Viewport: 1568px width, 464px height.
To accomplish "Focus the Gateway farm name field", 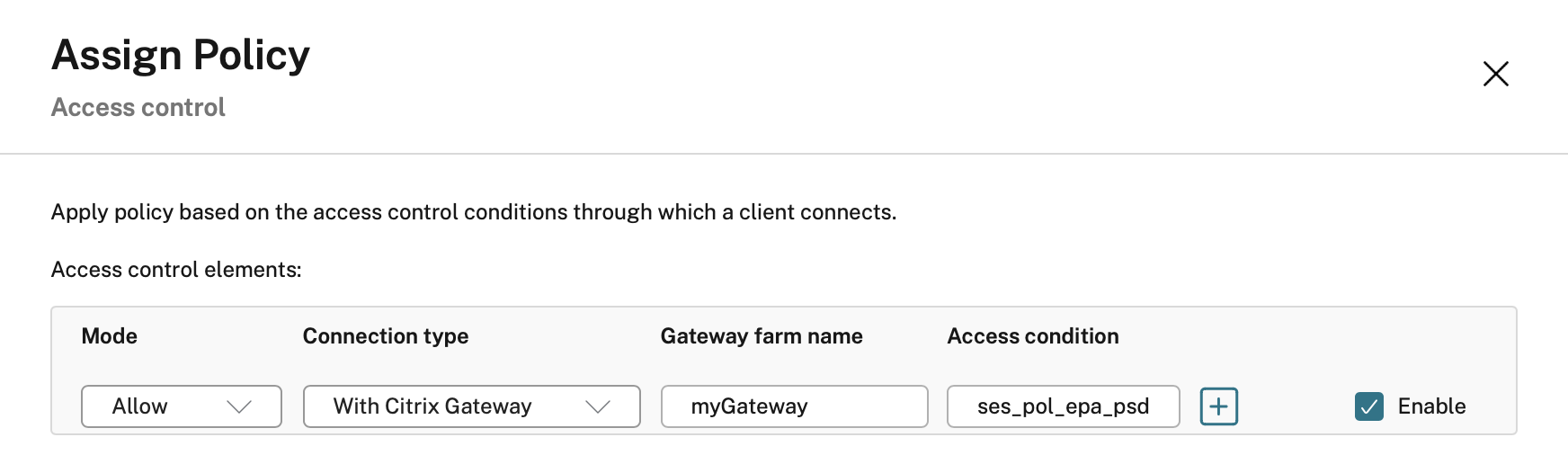I will pos(794,406).
